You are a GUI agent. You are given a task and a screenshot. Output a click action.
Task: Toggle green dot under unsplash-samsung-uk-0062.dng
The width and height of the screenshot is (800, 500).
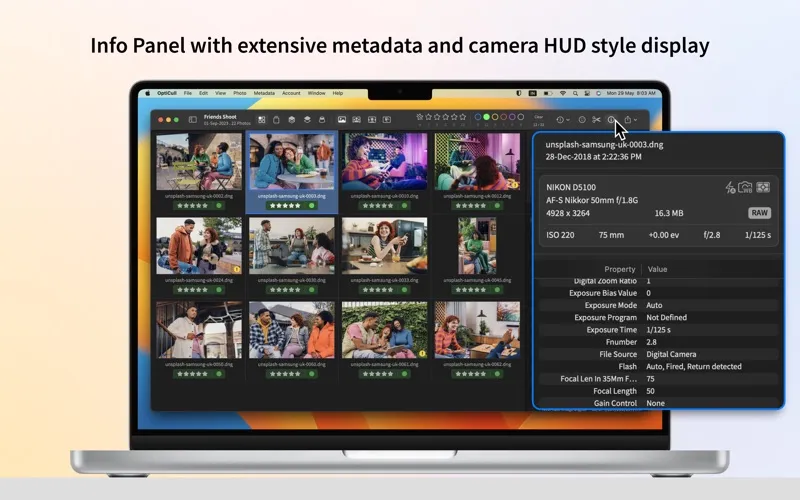click(497, 373)
